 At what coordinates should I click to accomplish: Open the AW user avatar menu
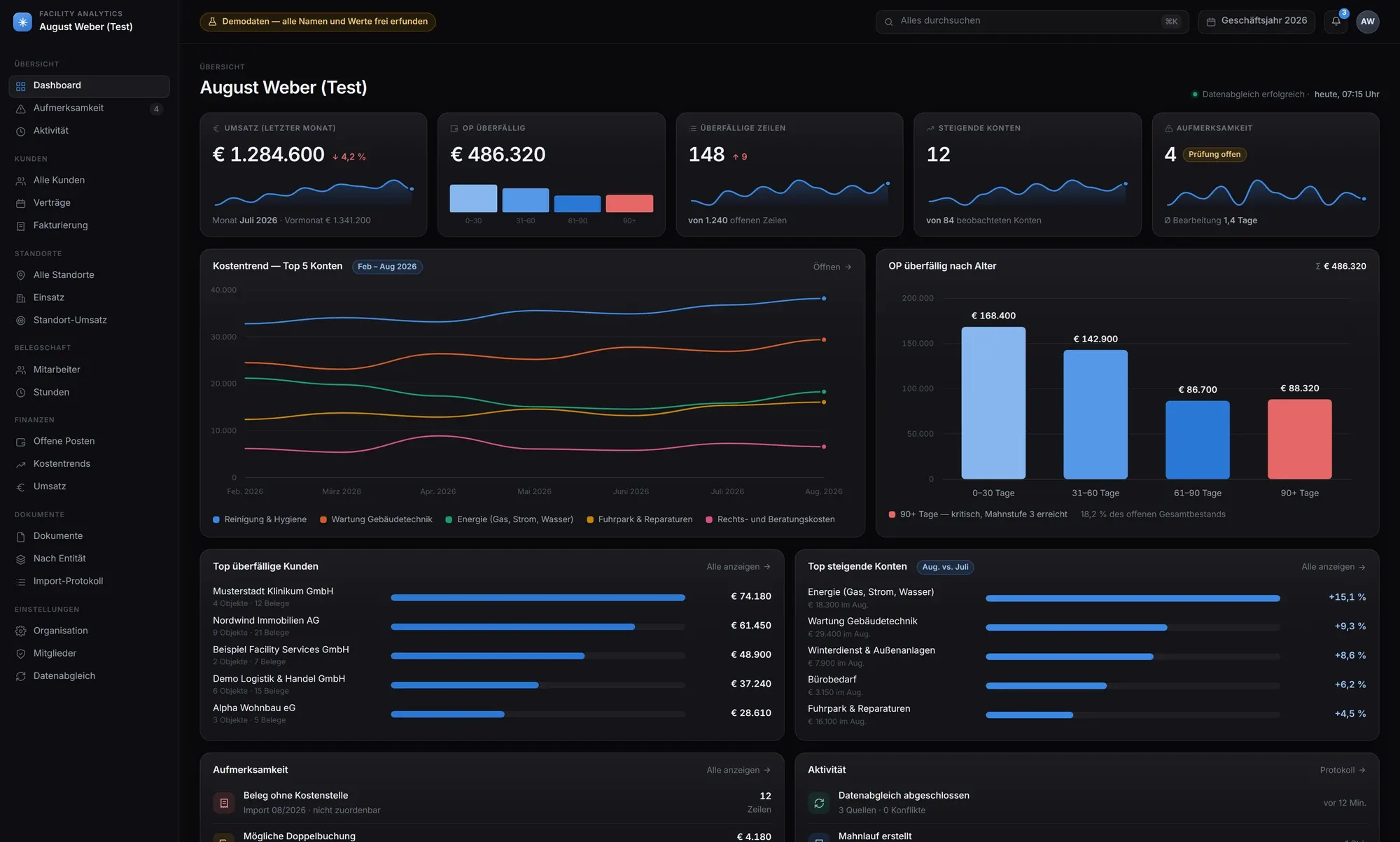pos(1367,22)
